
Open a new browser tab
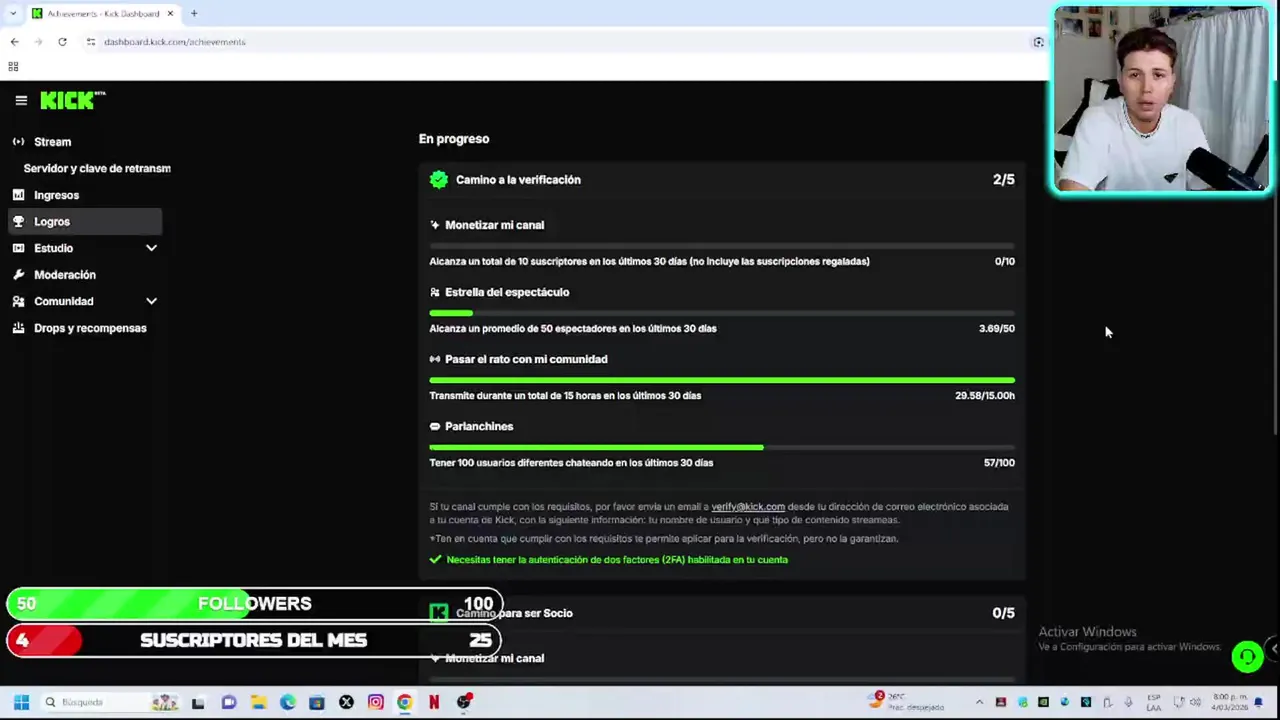pyautogui.click(x=194, y=13)
